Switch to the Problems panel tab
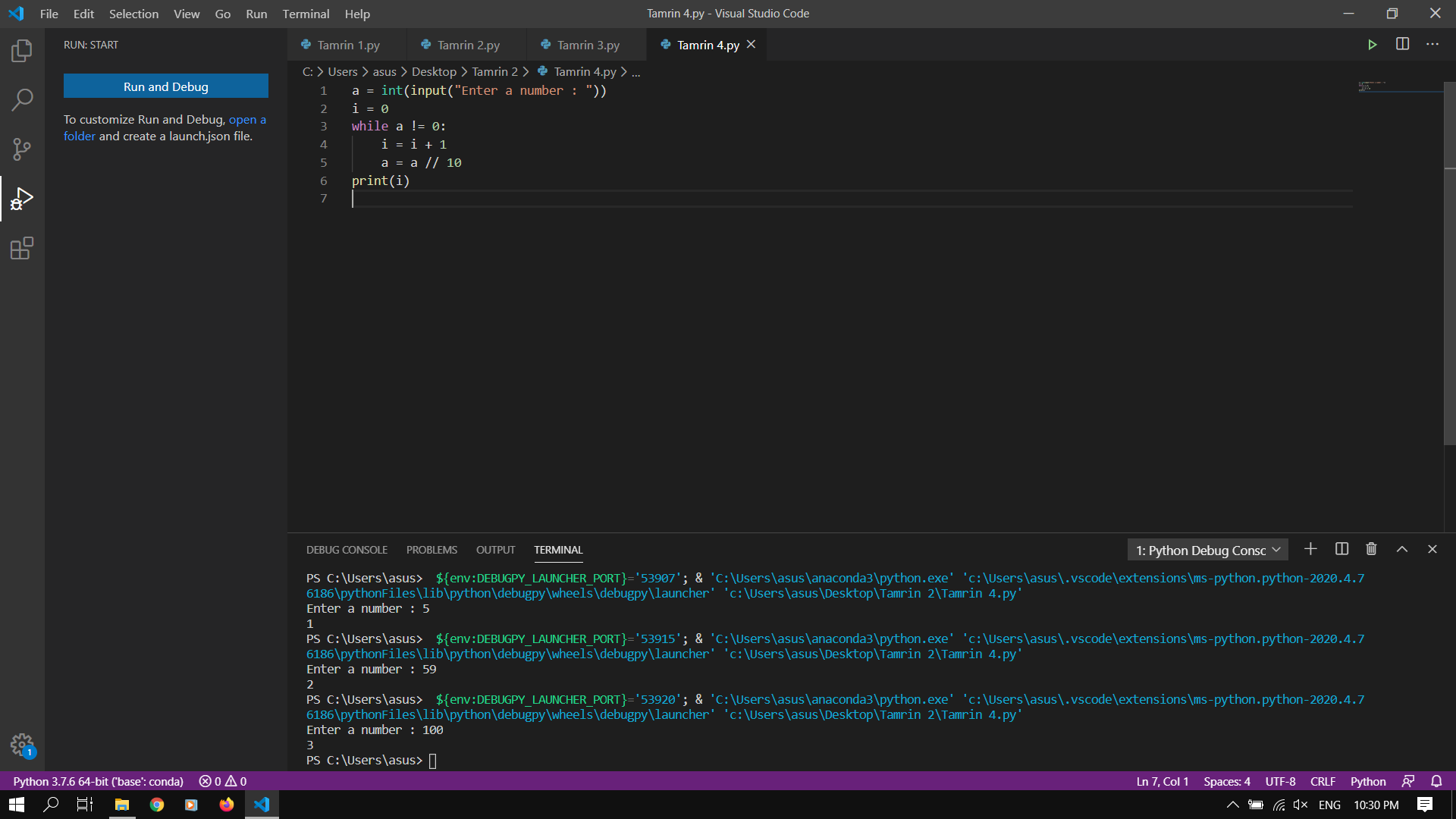This screenshot has height=819, width=1456. (431, 550)
